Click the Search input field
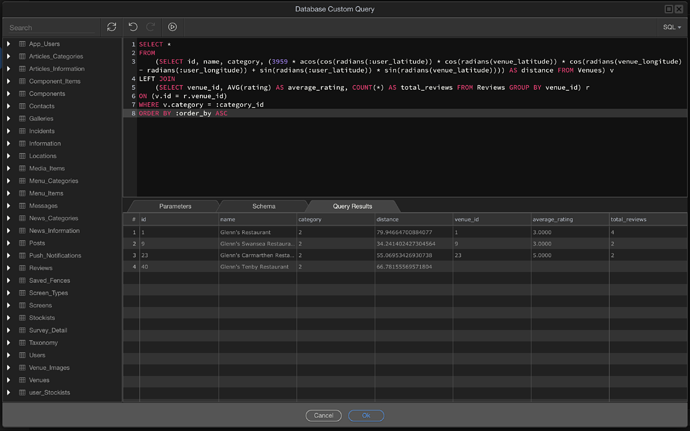The height and width of the screenshot is (431, 690). (52, 28)
